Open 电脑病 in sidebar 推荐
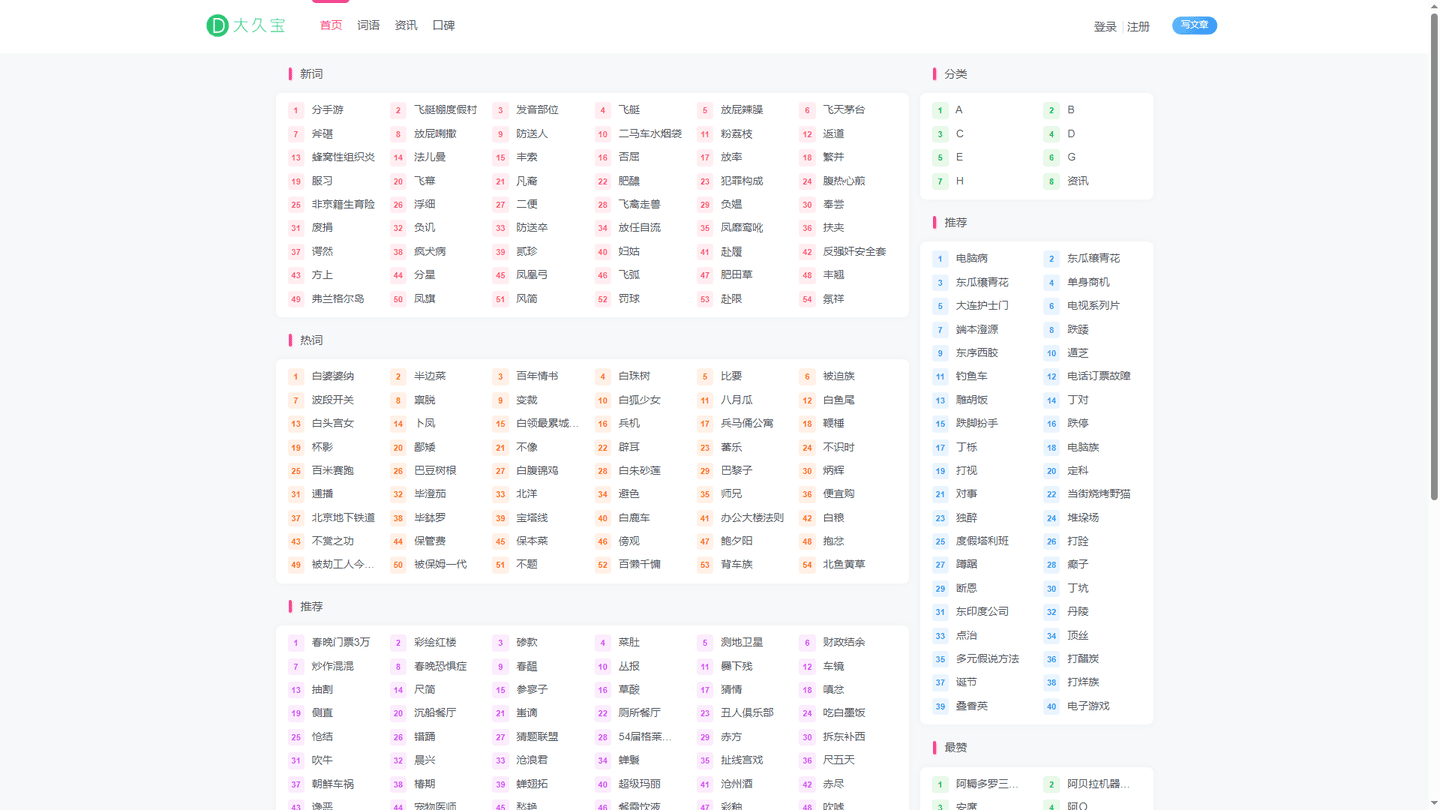This screenshot has height=810, width=1440. tap(971, 258)
